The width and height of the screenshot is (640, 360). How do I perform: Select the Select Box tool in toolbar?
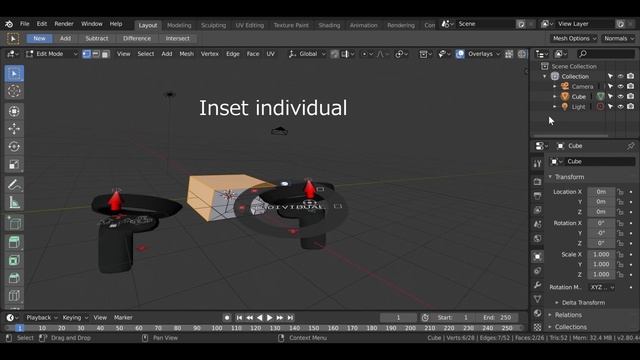(14, 73)
